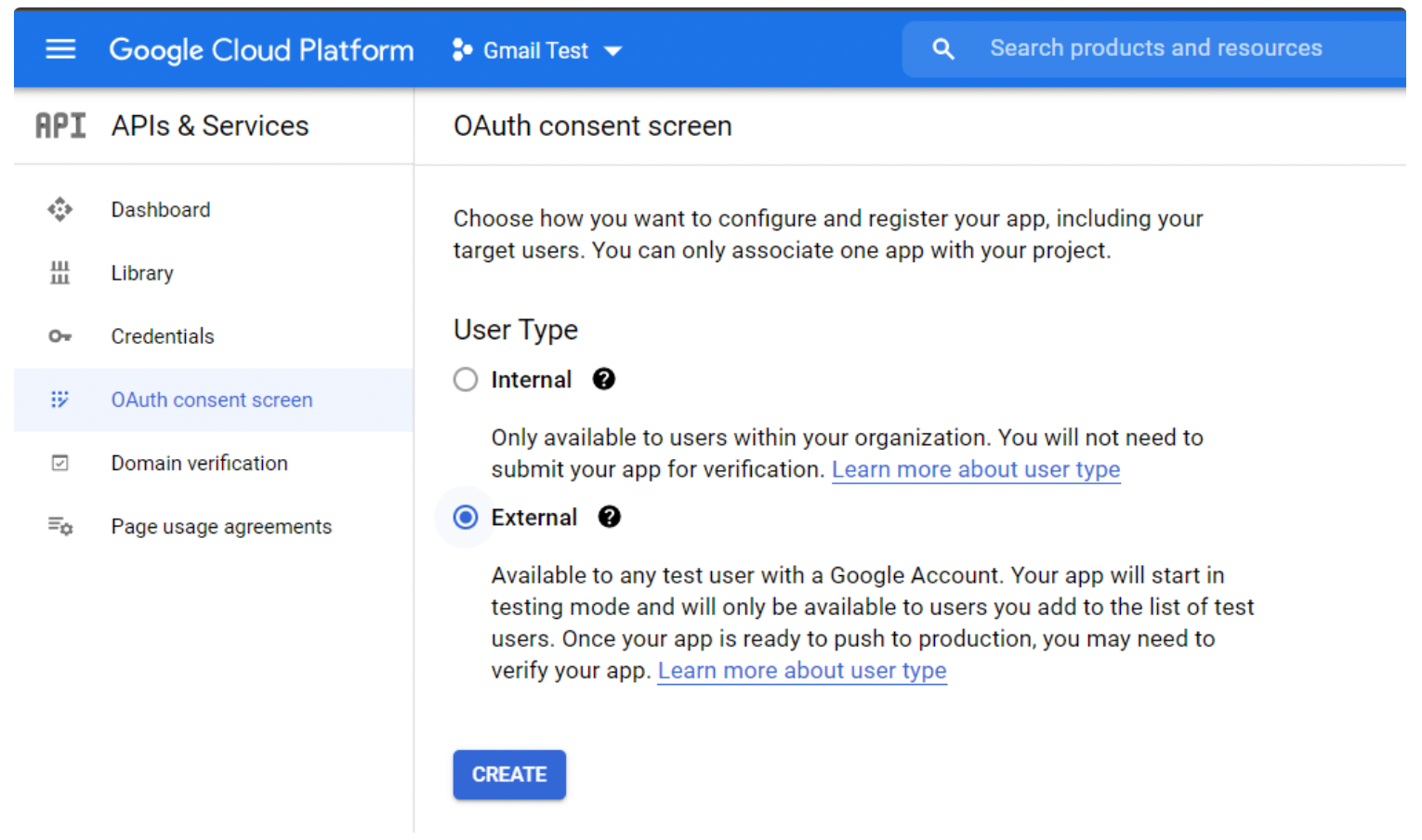The image size is (1422, 840).
Task: Click the help icon next to External
Action: point(610,517)
